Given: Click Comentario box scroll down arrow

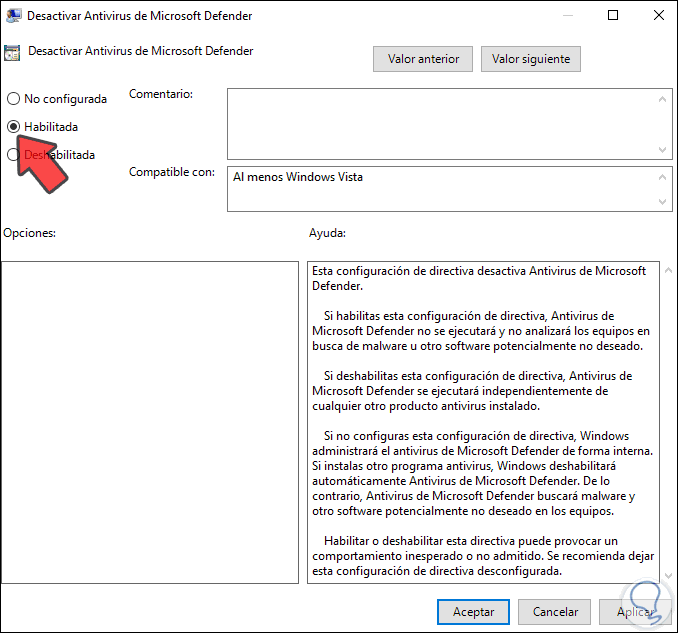Looking at the screenshot, I should [x=662, y=150].
